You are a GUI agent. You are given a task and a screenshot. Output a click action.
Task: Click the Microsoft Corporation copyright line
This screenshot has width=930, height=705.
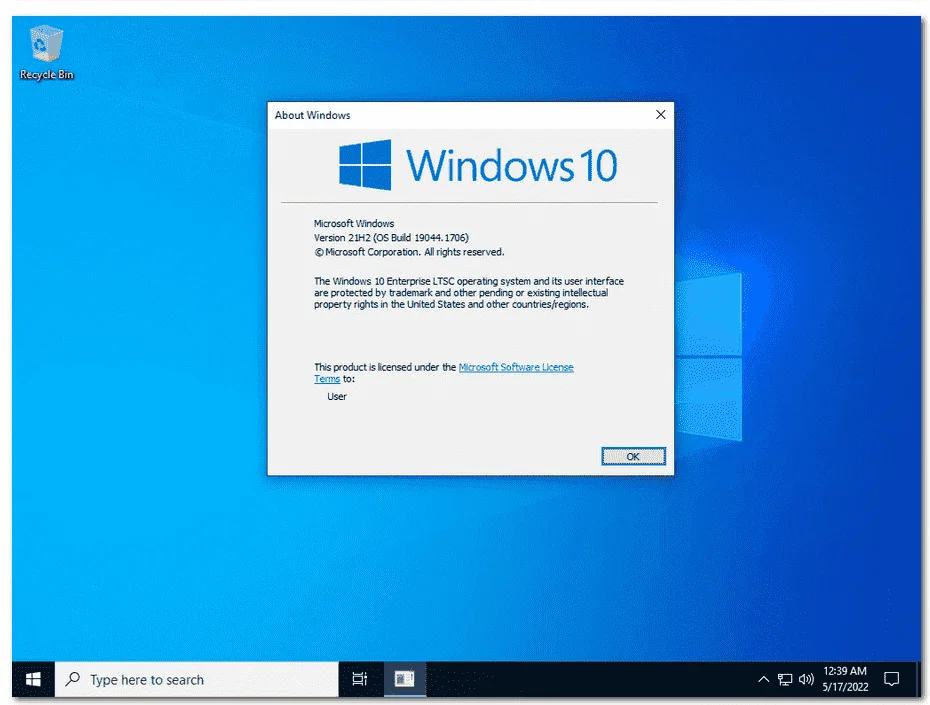click(x=409, y=252)
